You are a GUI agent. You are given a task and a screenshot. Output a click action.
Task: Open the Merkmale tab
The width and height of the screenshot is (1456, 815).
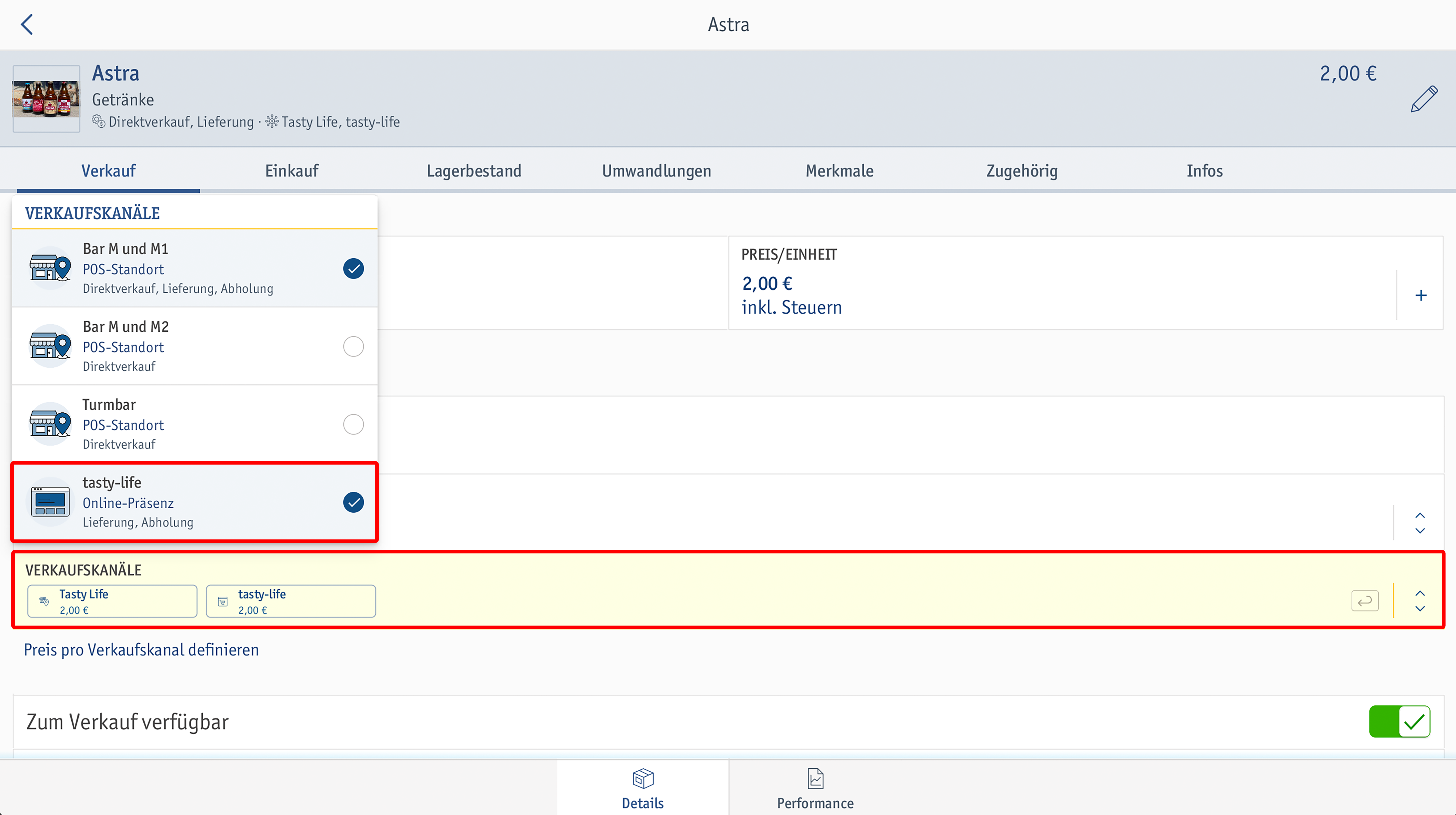click(839, 171)
